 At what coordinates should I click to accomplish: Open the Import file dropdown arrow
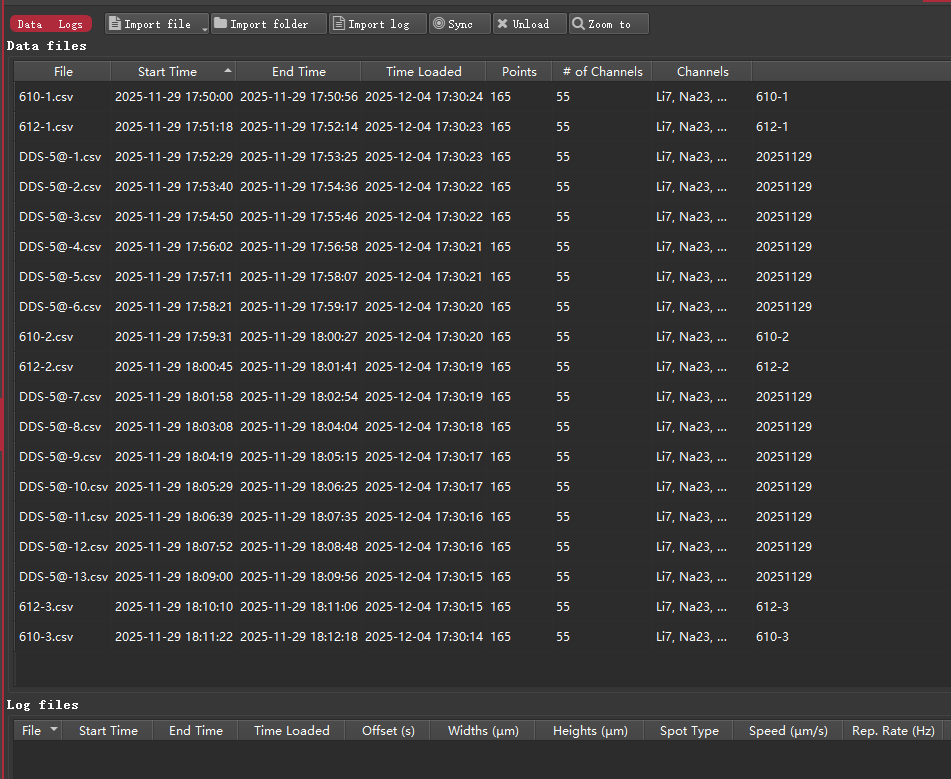coord(205,27)
